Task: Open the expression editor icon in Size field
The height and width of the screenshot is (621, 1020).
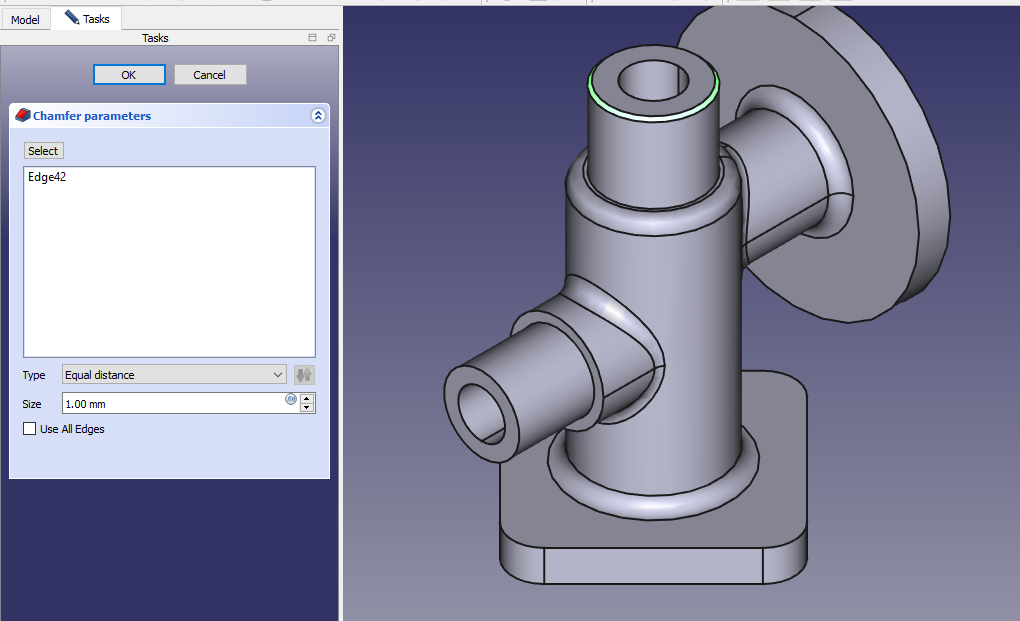Action: coord(291,398)
